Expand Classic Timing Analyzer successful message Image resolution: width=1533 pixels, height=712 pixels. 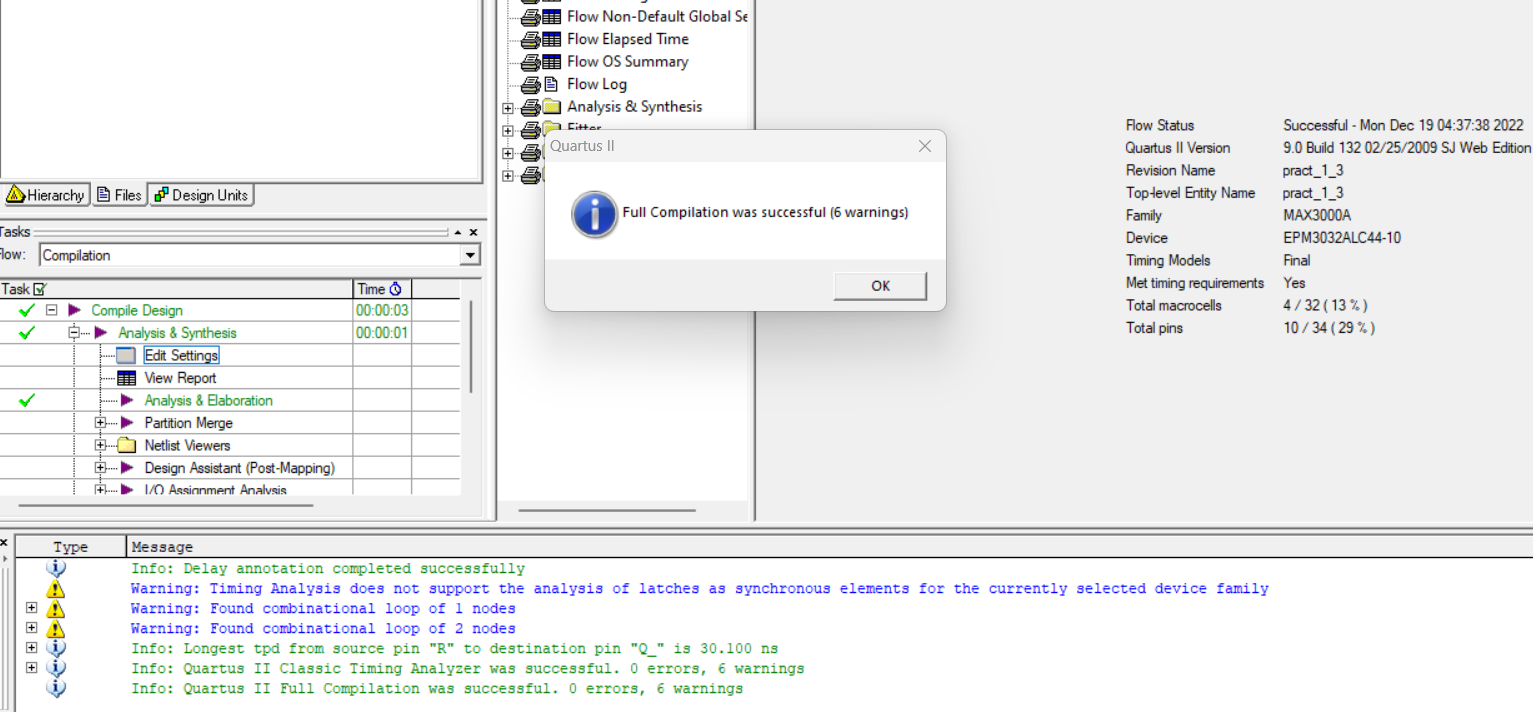[x=32, y=668]
